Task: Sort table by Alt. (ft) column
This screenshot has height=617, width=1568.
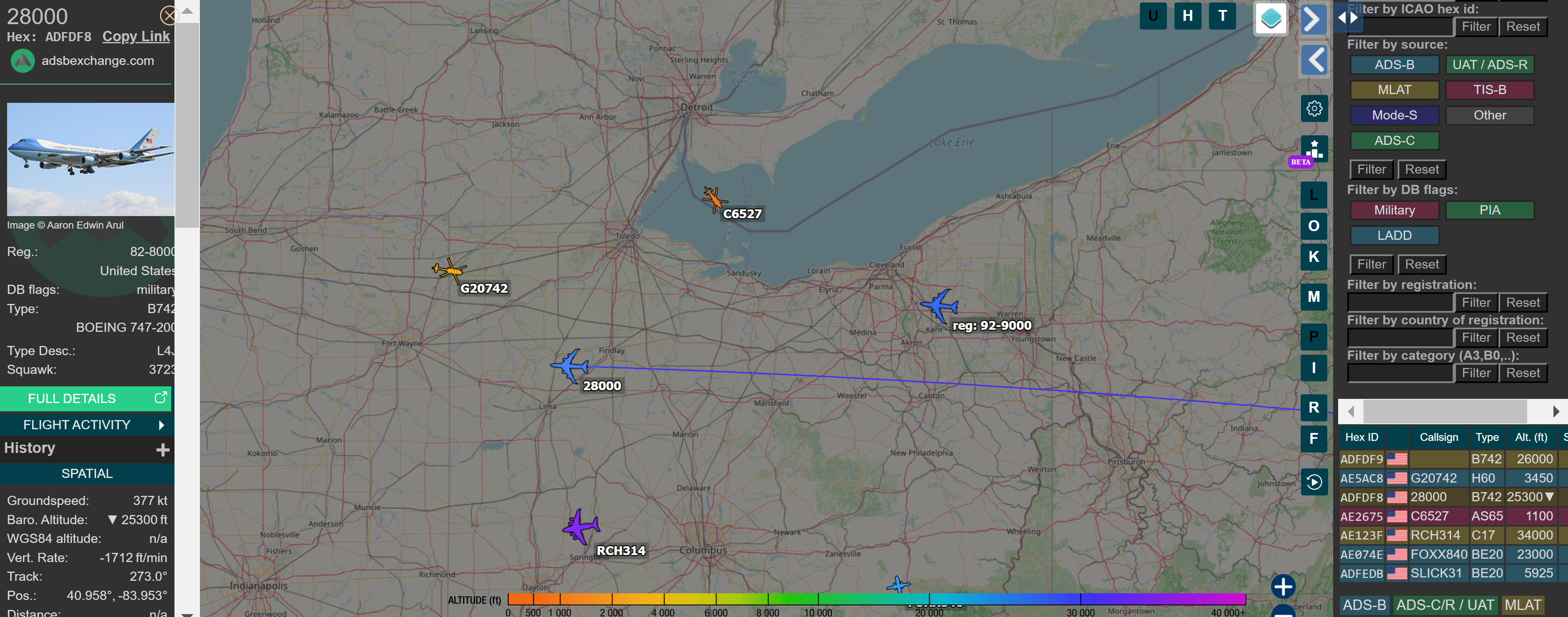Action: [x=1530, y=437]
